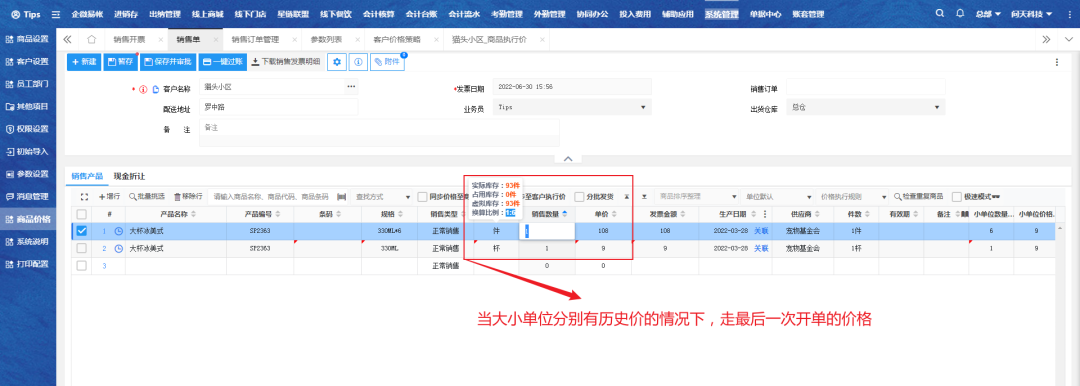Image resolution: width=1080 pixels, height=386 pixels.
Task: Open the 附件 attachments button
Action: (x=387, y=62)
